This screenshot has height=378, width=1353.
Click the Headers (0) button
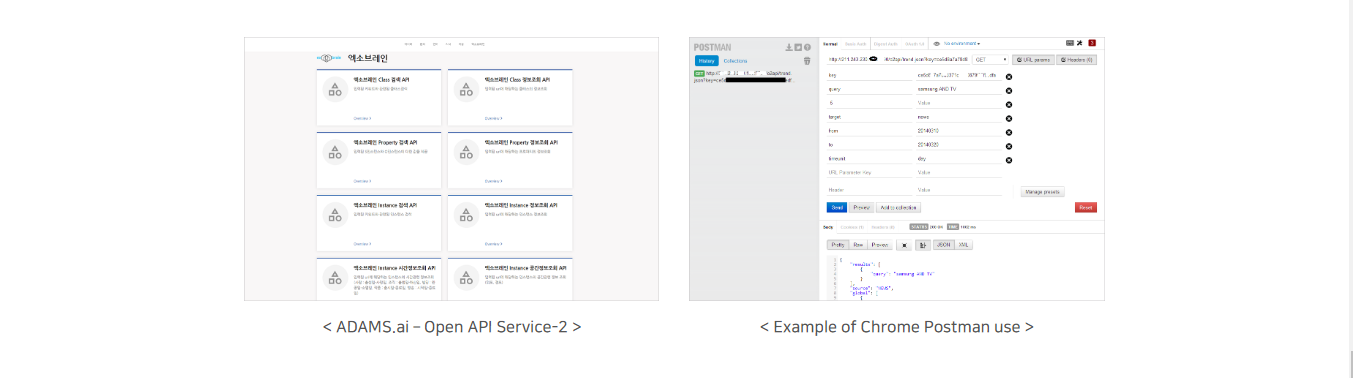click(x=1076, y=60)
